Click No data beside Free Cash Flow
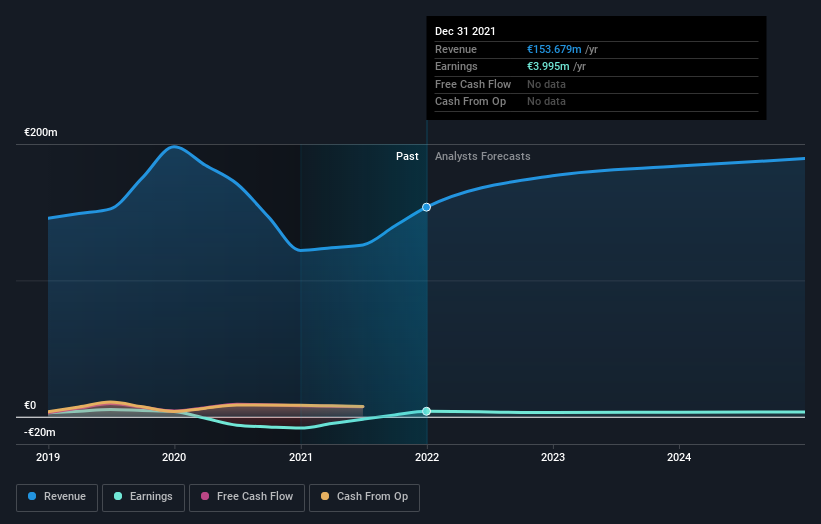 (546, 84)
